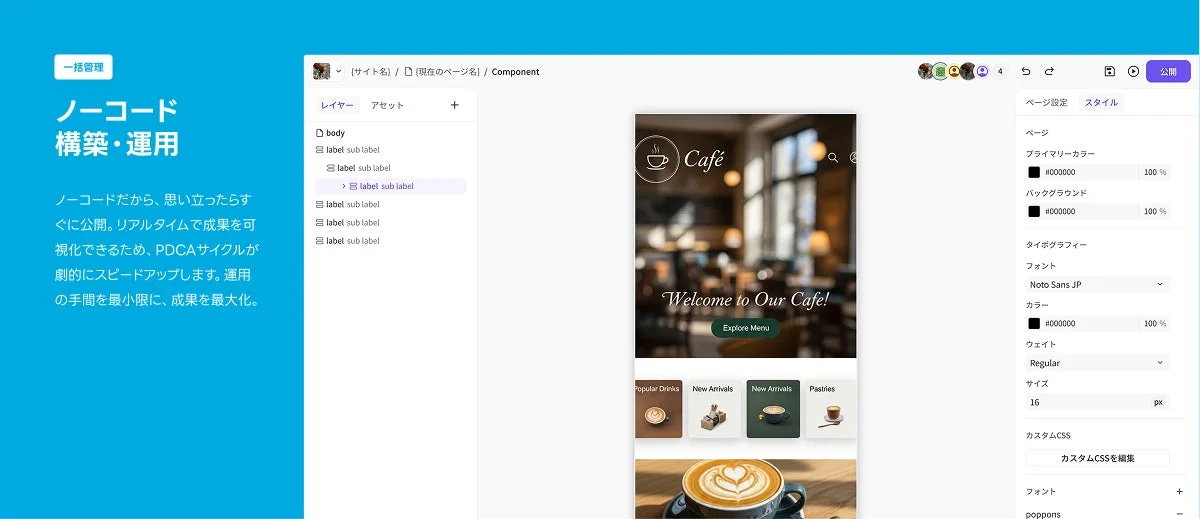
Task: Click the プライマリーカラー black color swatch
Action: point(1034,172)
